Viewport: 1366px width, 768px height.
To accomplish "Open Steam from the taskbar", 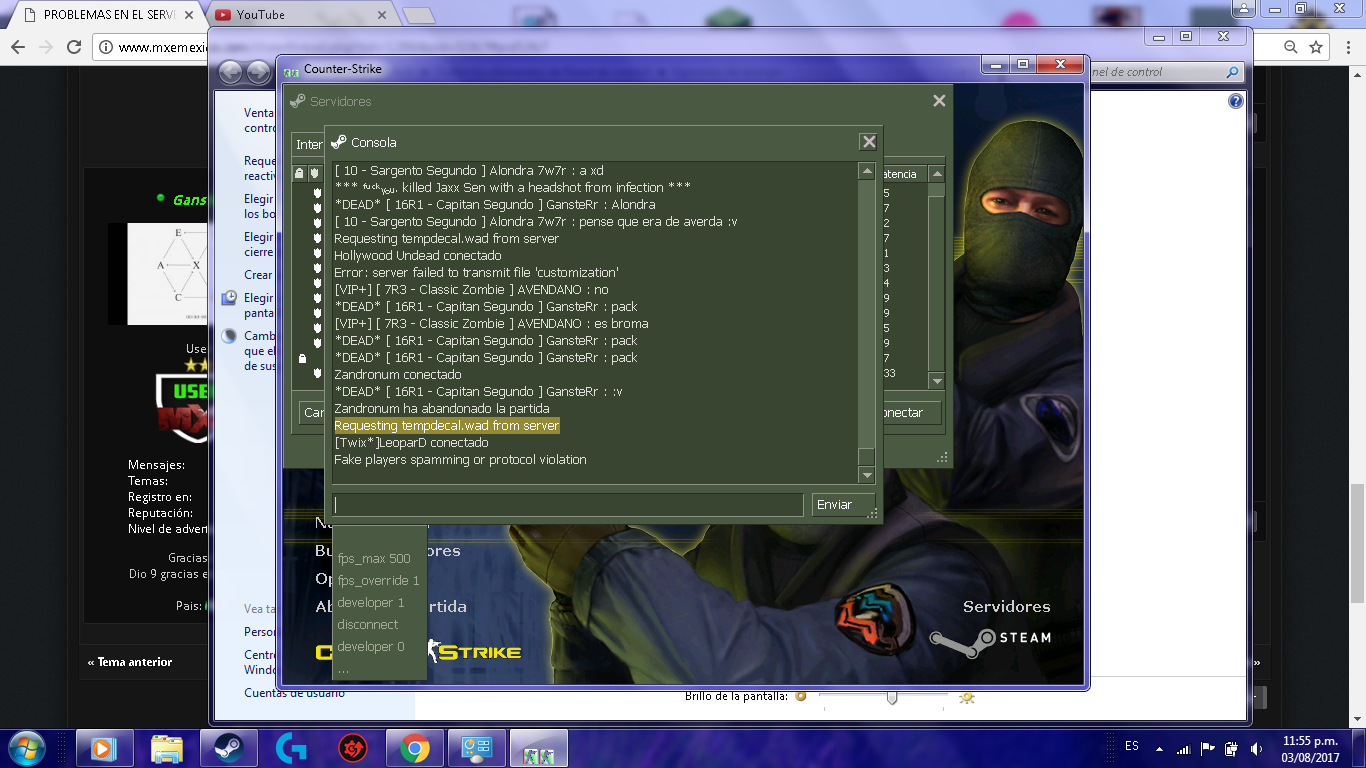I will 229,748.
